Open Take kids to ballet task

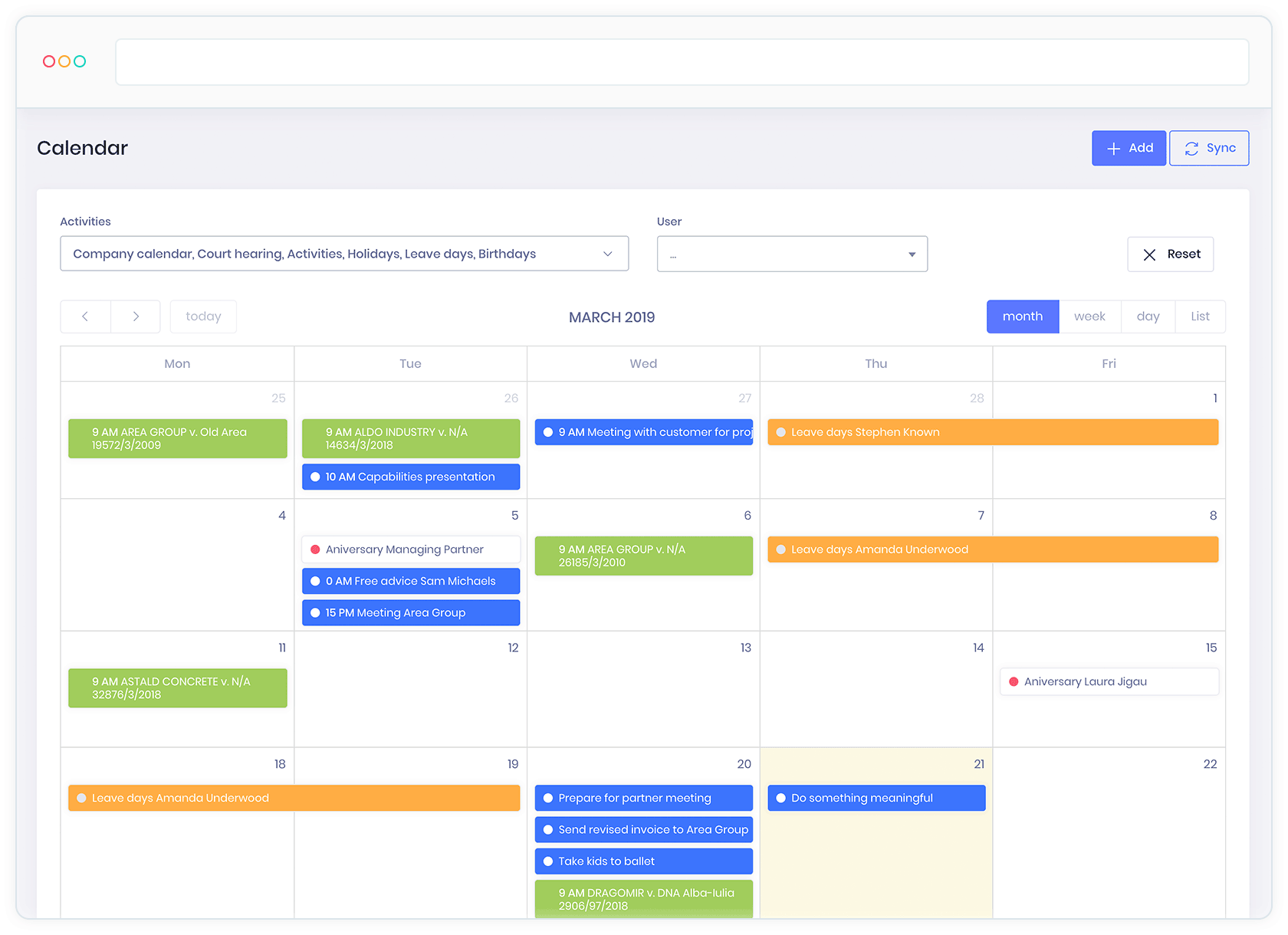coord(644,861)
